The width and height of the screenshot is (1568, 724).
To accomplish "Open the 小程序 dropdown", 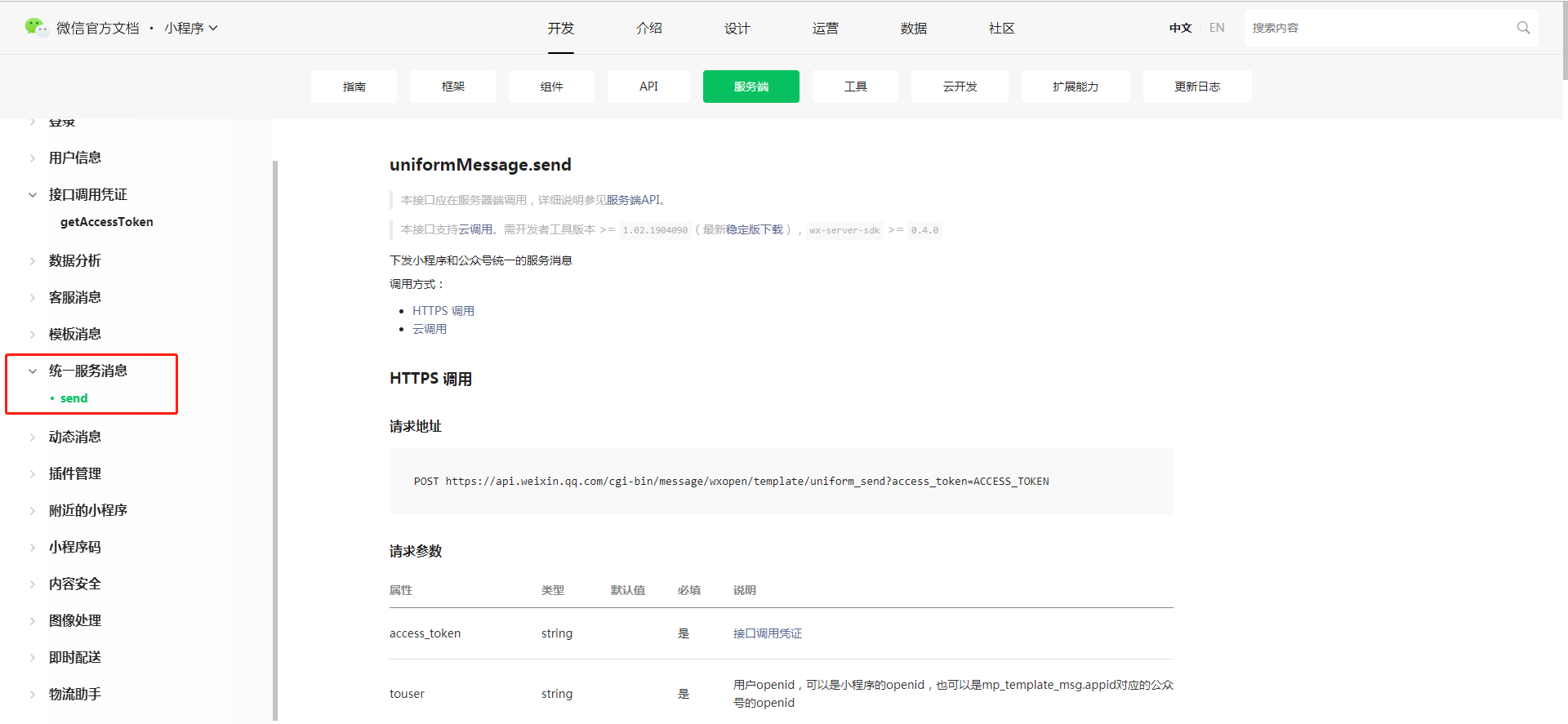I will [190, 28].
